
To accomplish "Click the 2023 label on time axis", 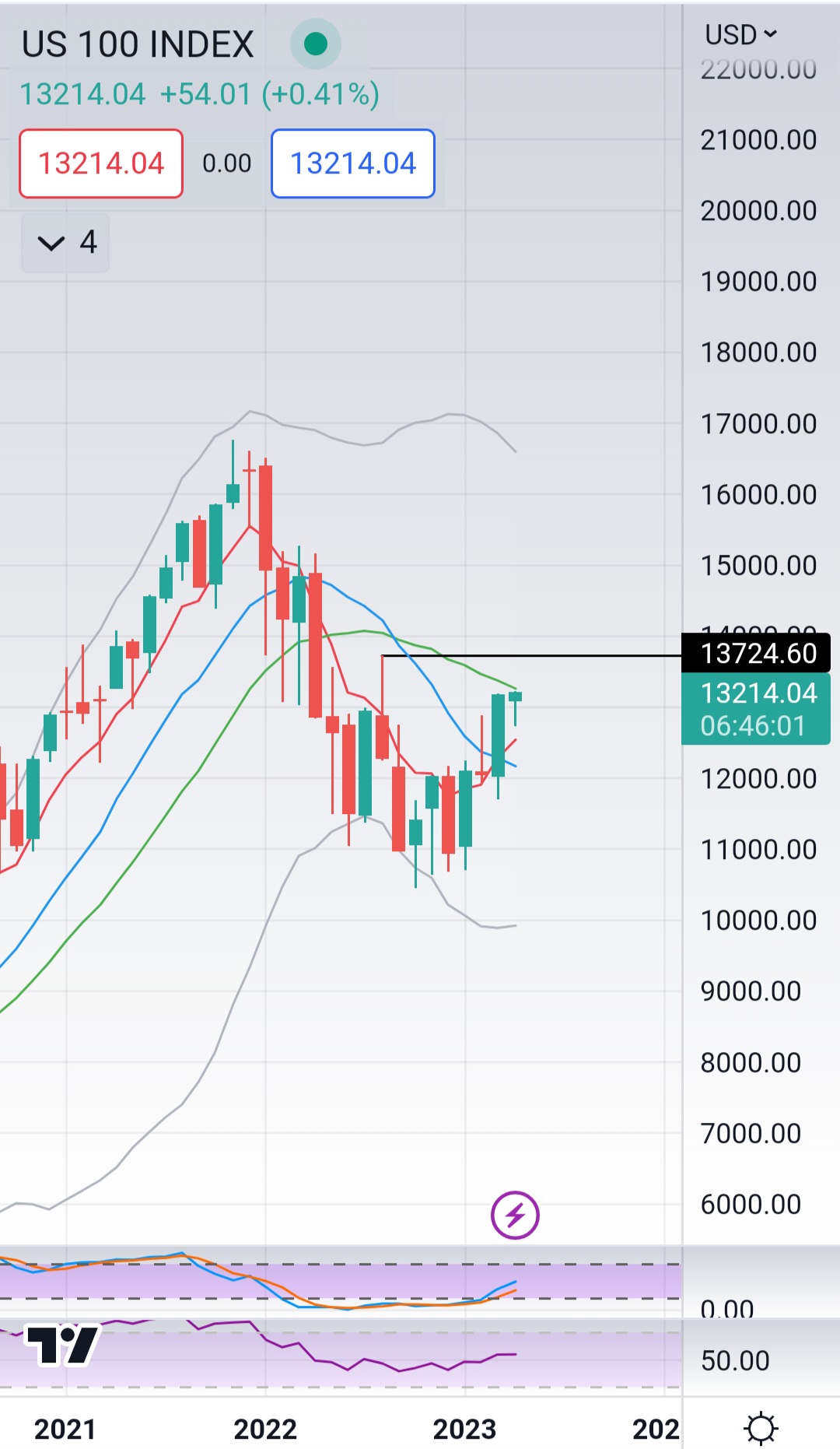I will click(x=464, y=1429).
